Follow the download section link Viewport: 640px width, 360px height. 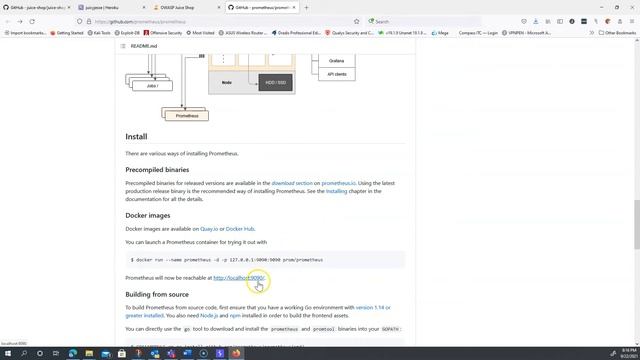pos(292,183)
